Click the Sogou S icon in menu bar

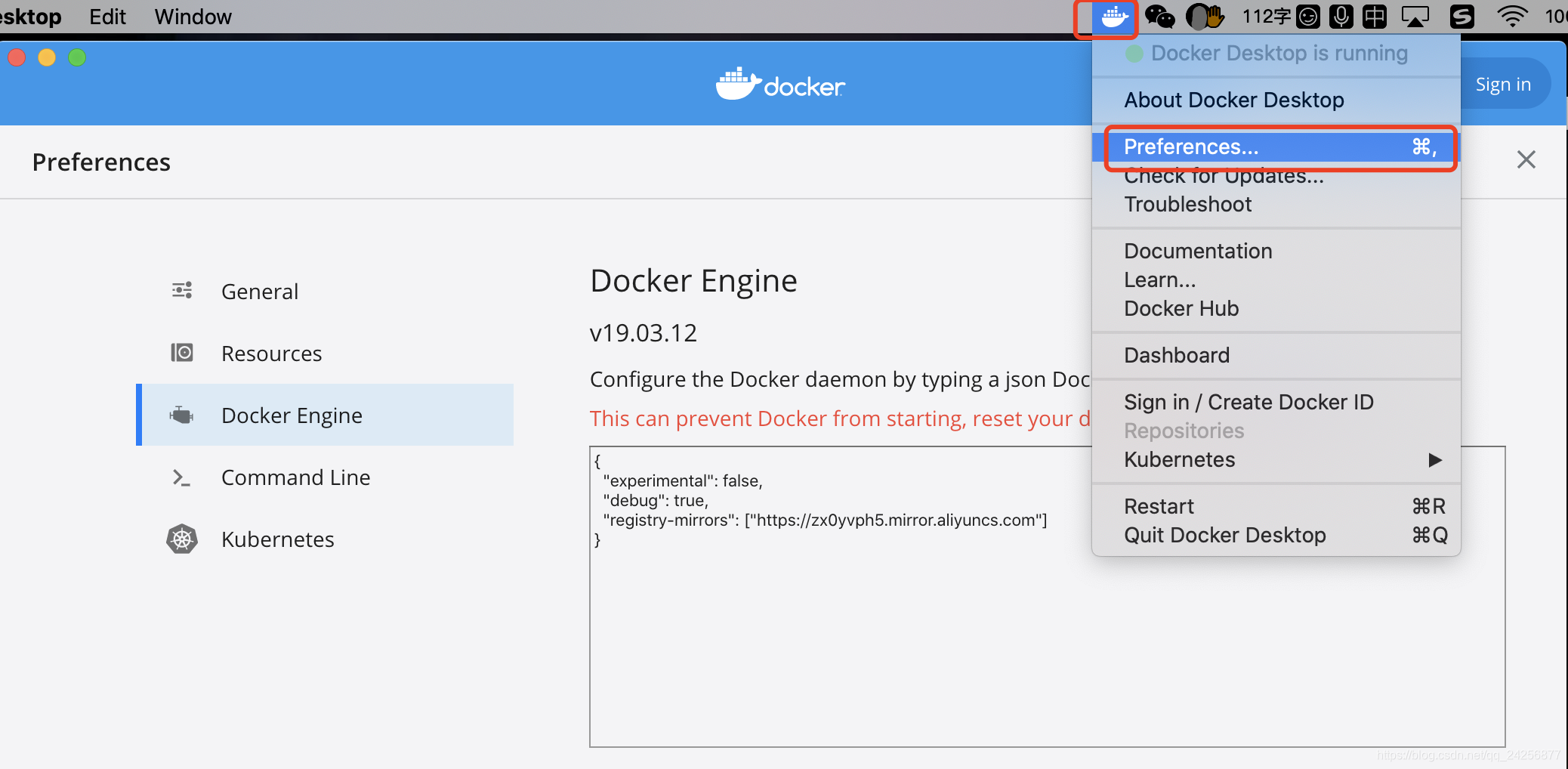pyautogui.click(x=1462, y=16)
